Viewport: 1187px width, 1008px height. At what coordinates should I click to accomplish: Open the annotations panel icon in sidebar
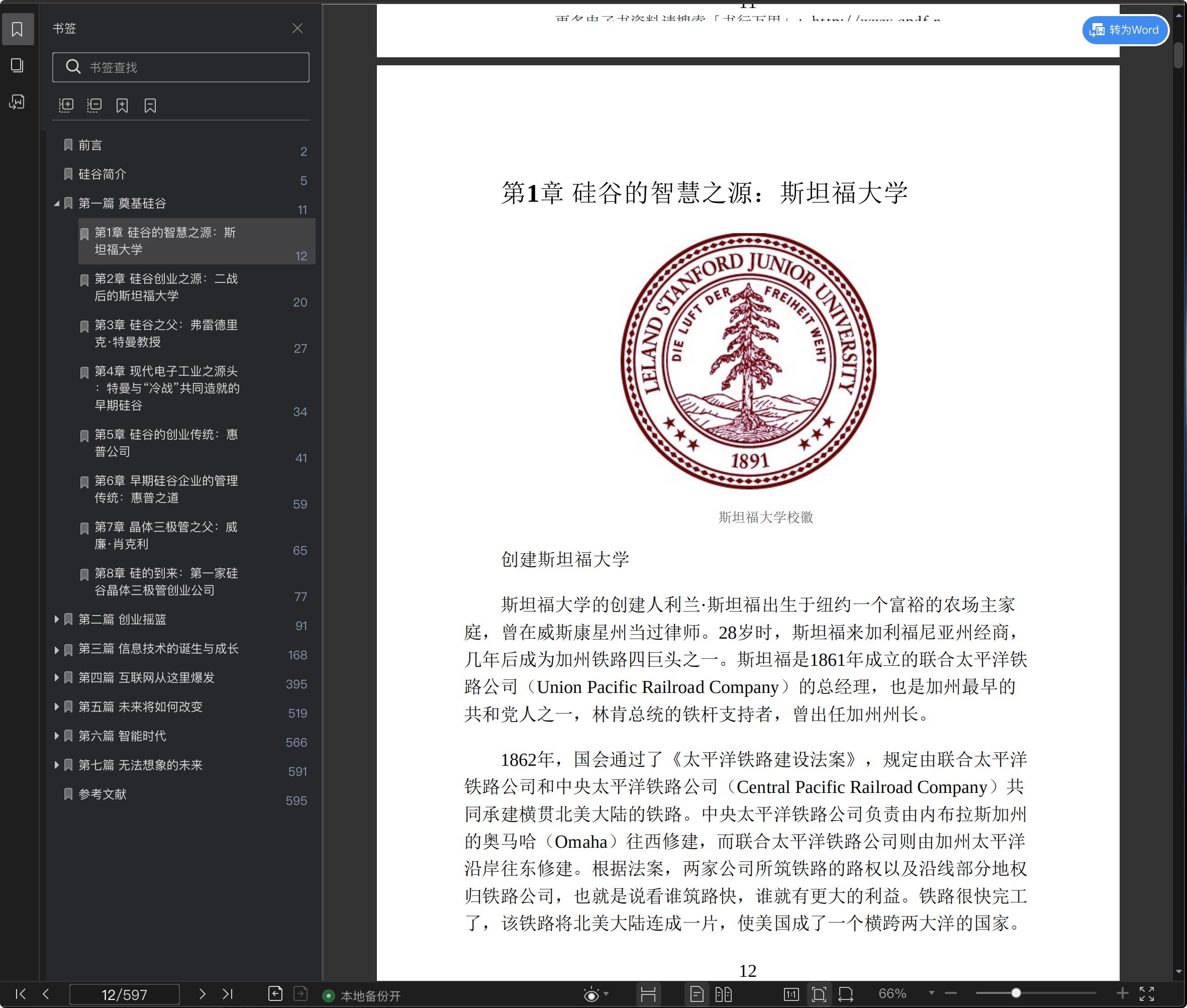(x=17, y=102)
